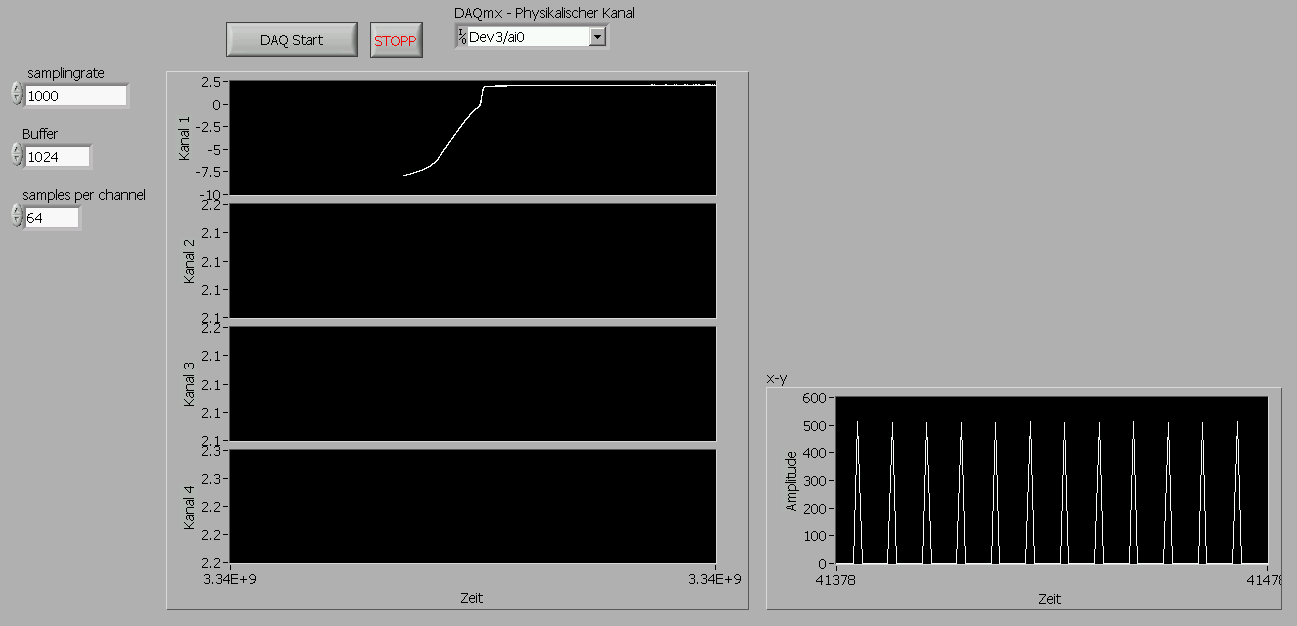Screen dimensions: 1297x626
Task: Click the samples per channel field
Action: click(x=52, y=217)
